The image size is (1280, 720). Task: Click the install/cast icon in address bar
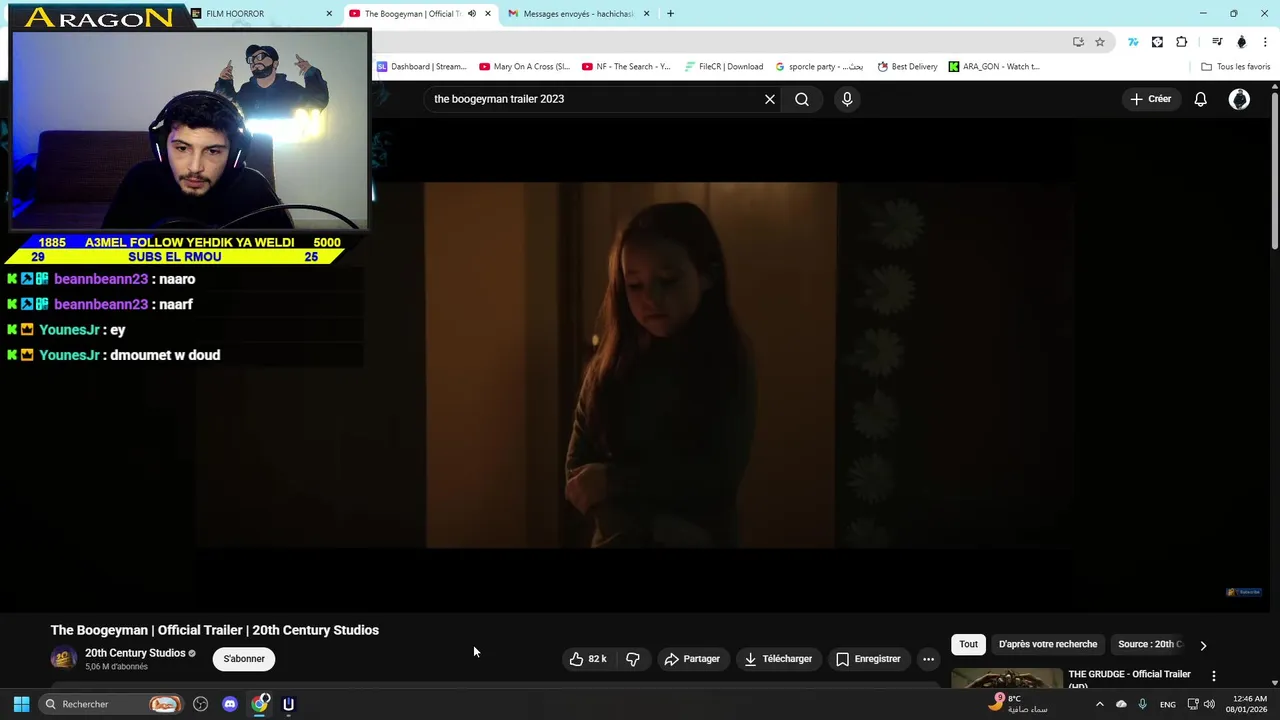tap(1078, 42)
